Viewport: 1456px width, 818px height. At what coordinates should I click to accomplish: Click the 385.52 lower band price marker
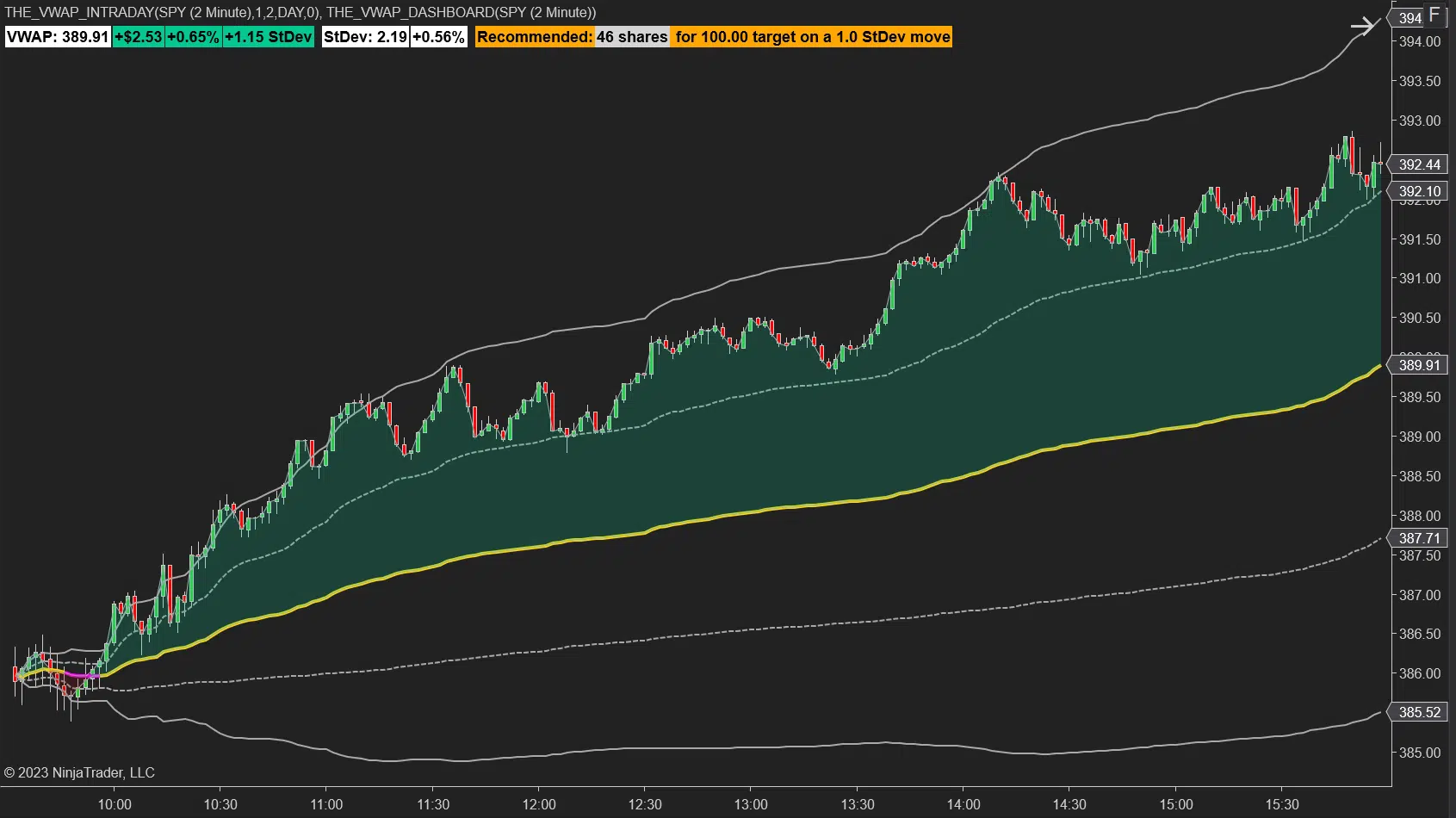tap(1418, 712)
